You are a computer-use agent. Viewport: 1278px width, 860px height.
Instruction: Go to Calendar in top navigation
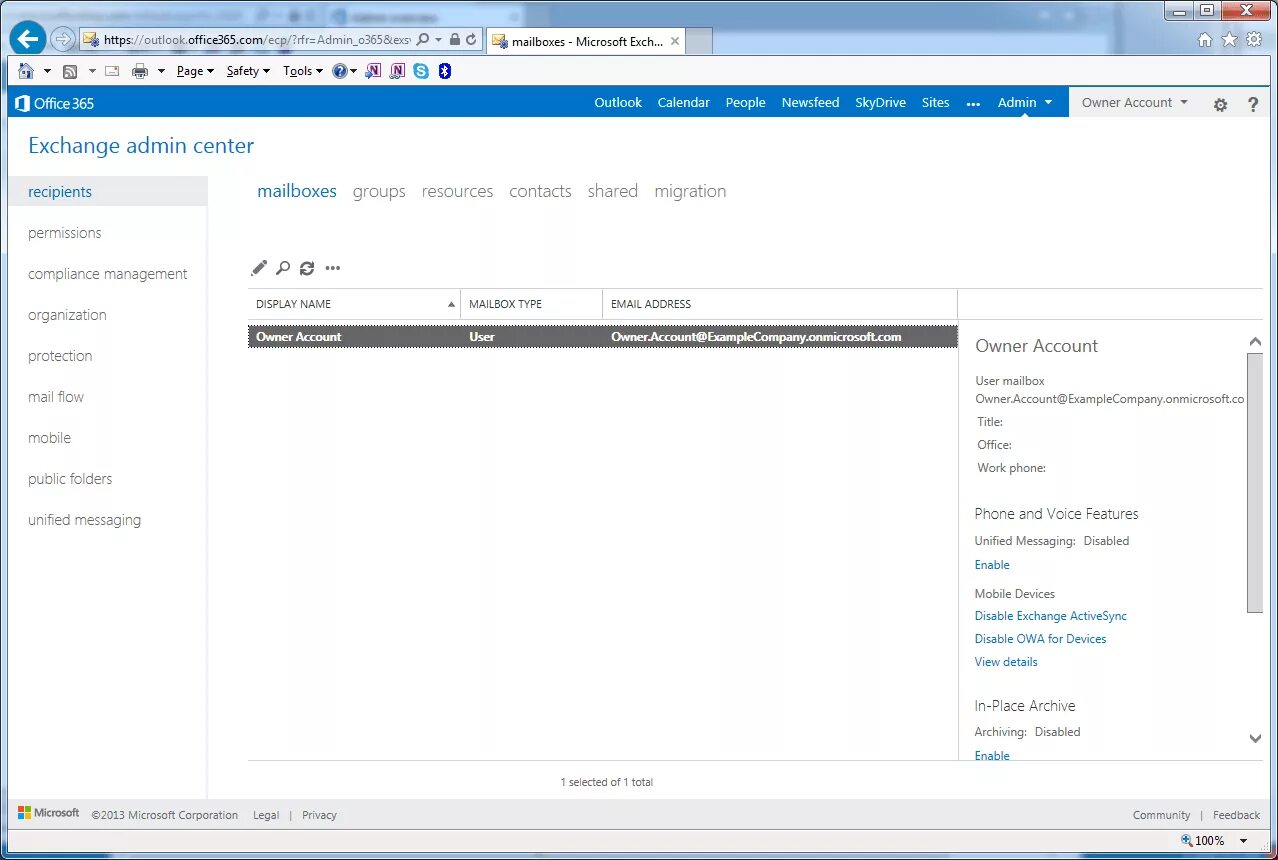tap(683, 102)
